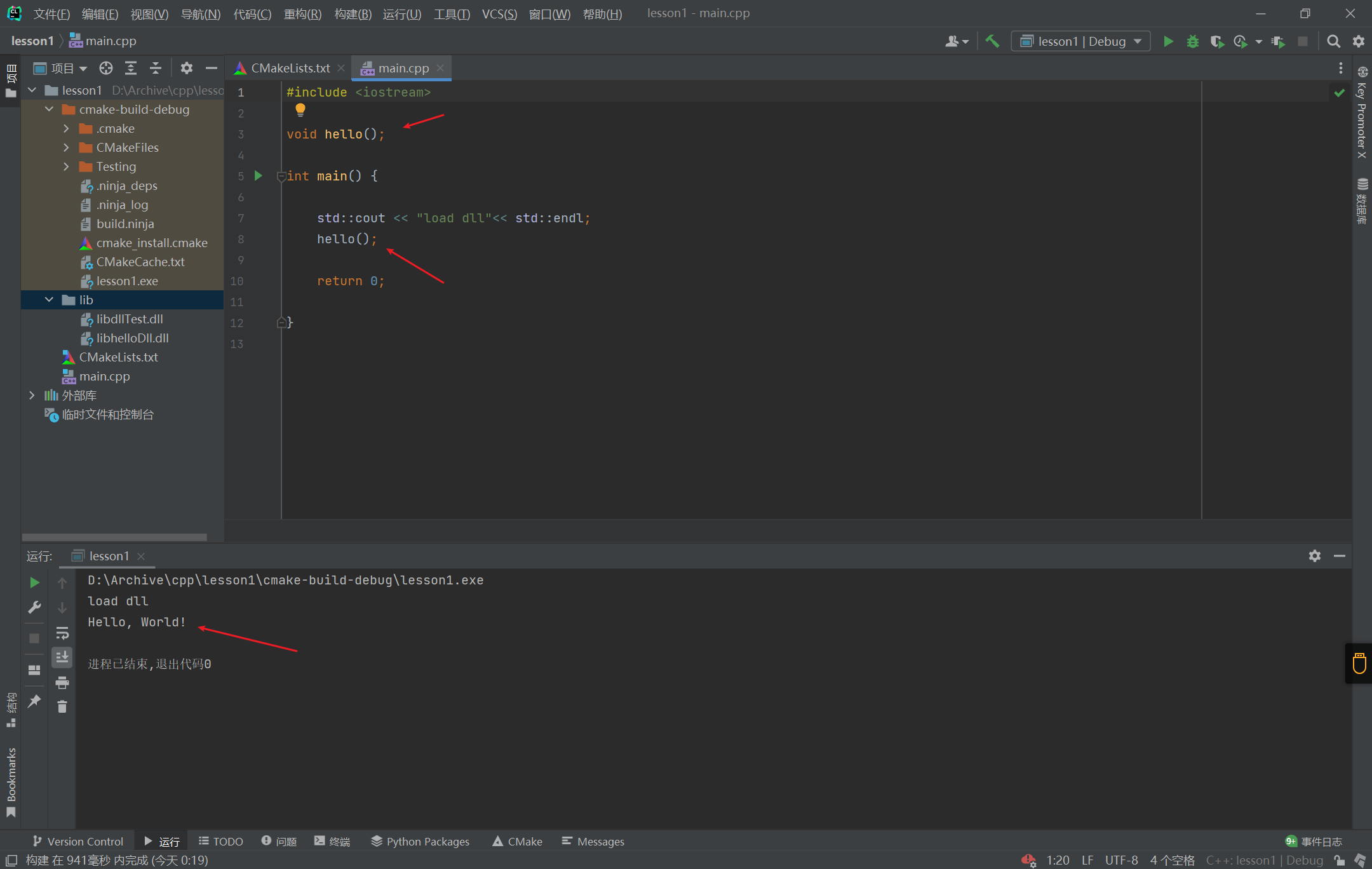Open the Key Promoter X sidebar

click(x=1362, y=112)
